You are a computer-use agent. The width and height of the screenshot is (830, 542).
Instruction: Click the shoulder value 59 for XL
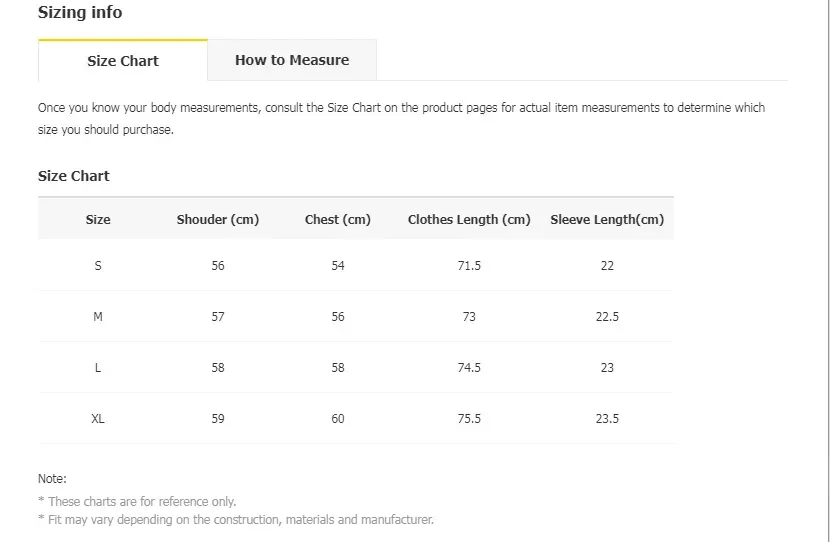coord(218,419)
